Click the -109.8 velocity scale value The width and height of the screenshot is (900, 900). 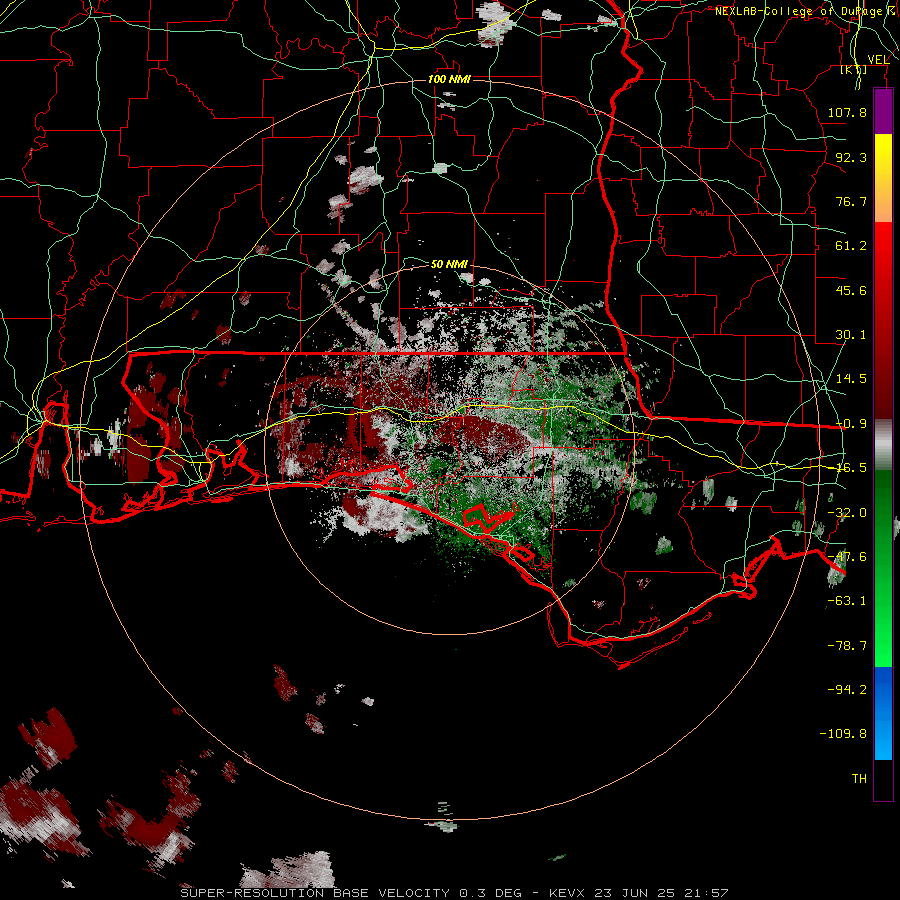click(x=843, y=734)
